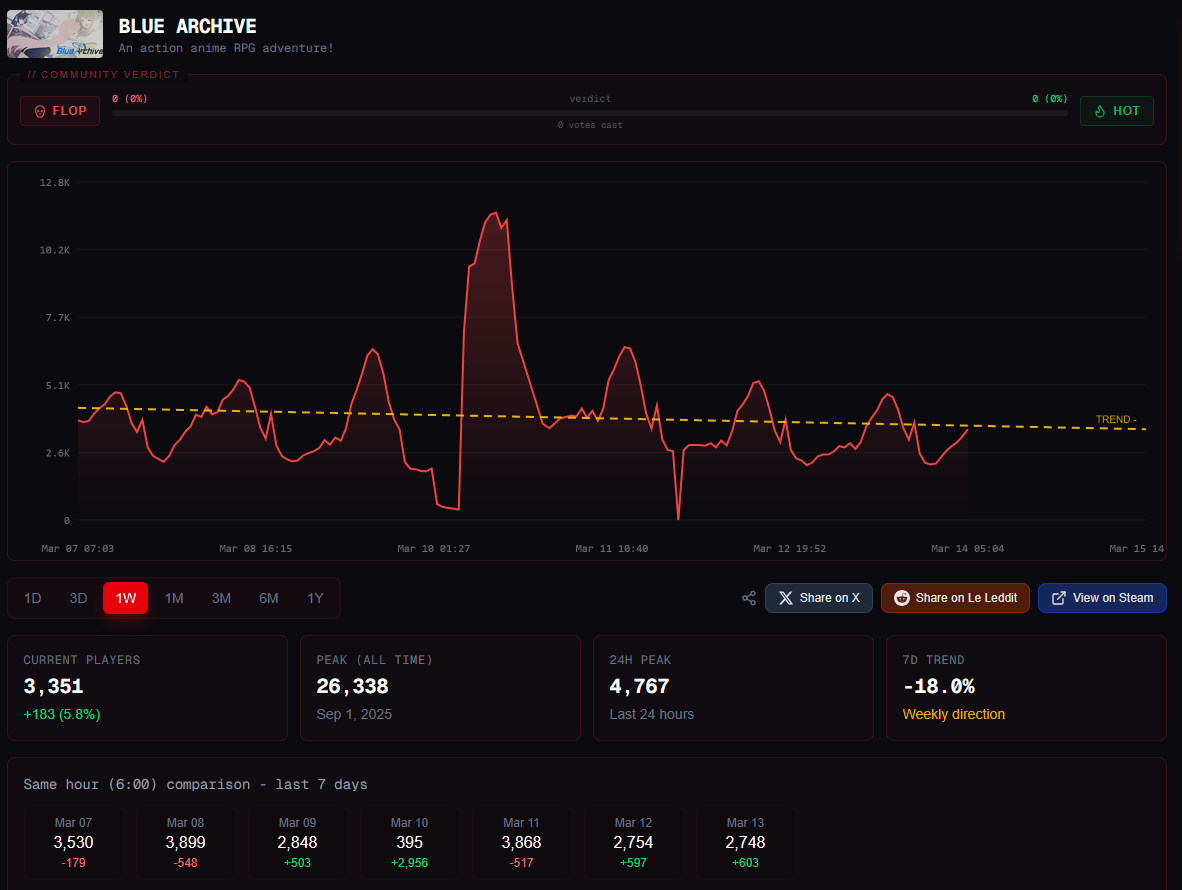This screenshot has width=1182, height=890.
Task: Switch chart range to 1Y
Action: click(x=315, y=598)
